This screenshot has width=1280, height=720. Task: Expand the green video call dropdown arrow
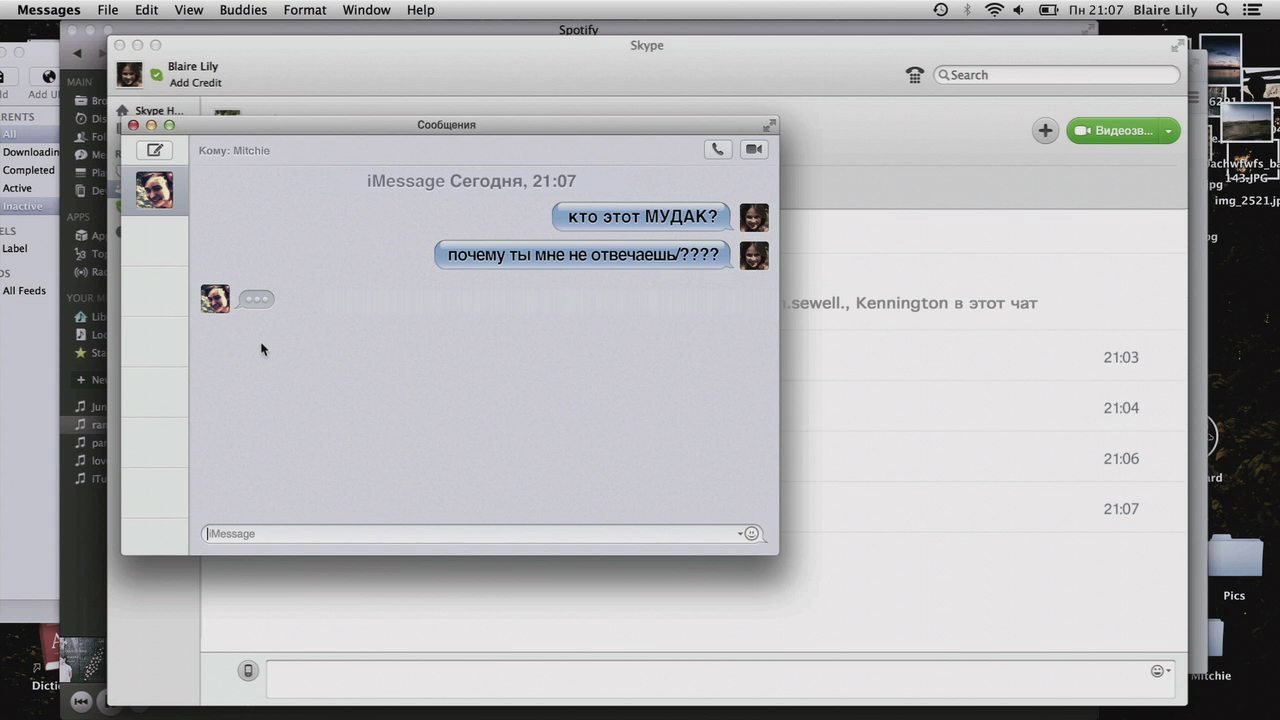click(1168, 131)
